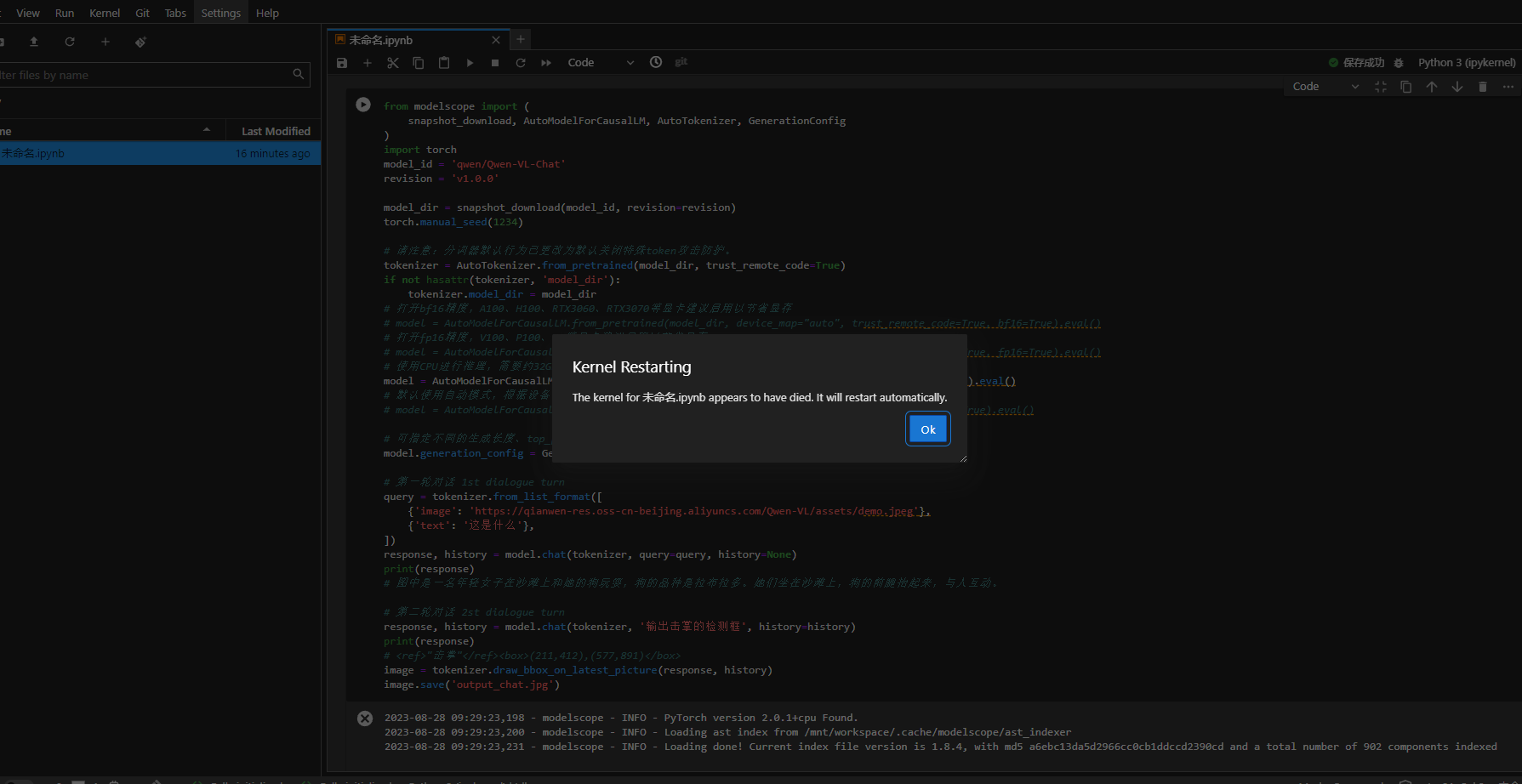
Task: Click upload files icon in file browser
Action: point(34,42)
